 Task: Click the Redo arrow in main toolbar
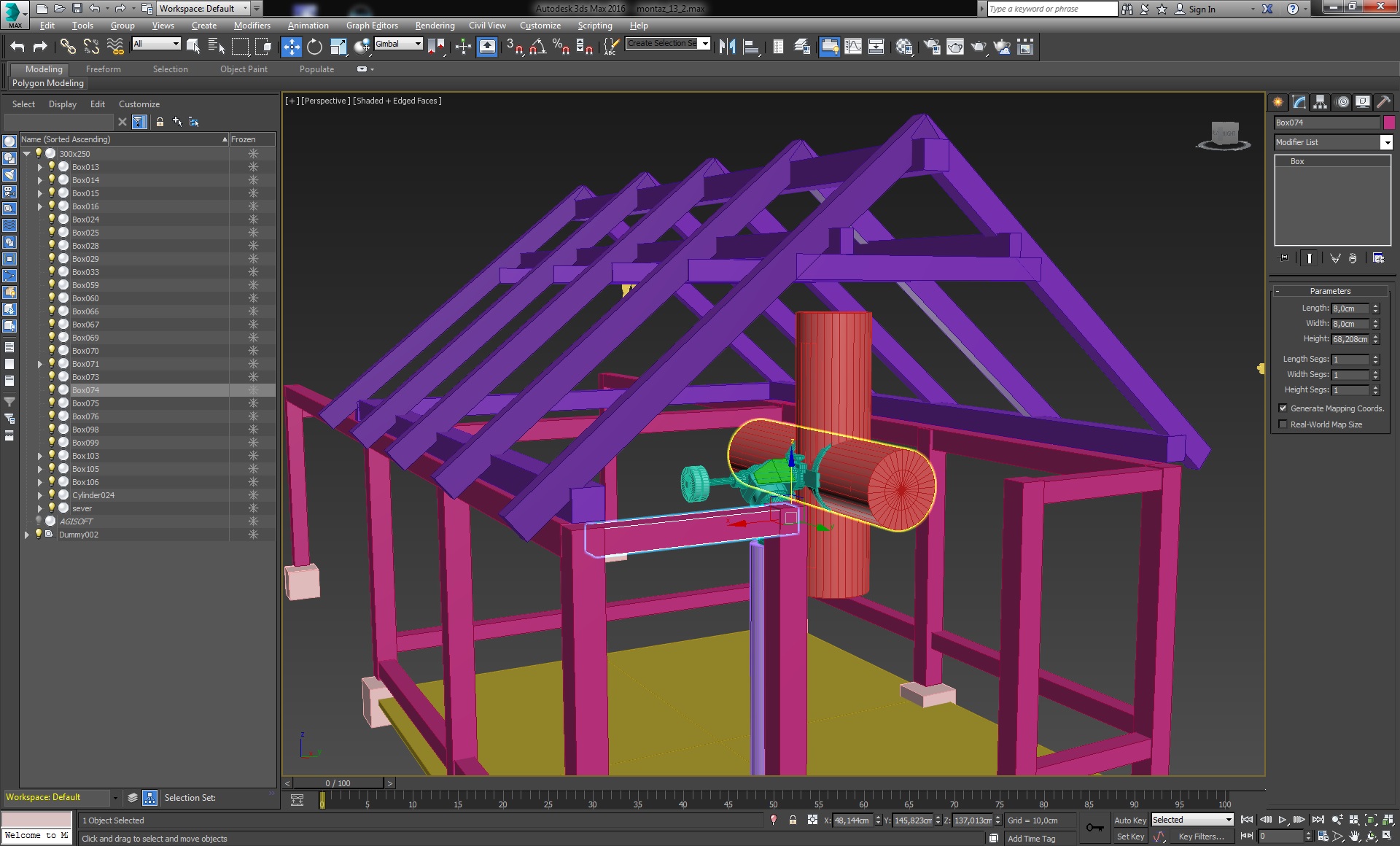point(40,47)
